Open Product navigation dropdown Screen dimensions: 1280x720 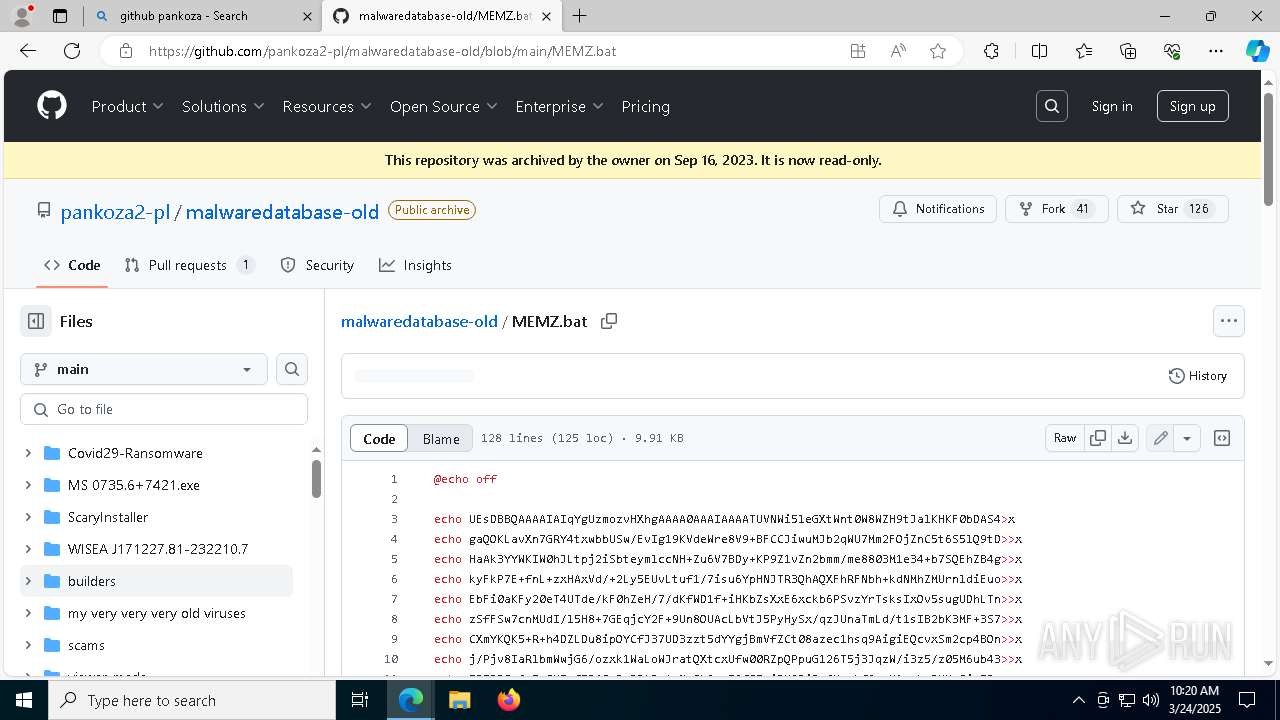(x=128, y=106)
